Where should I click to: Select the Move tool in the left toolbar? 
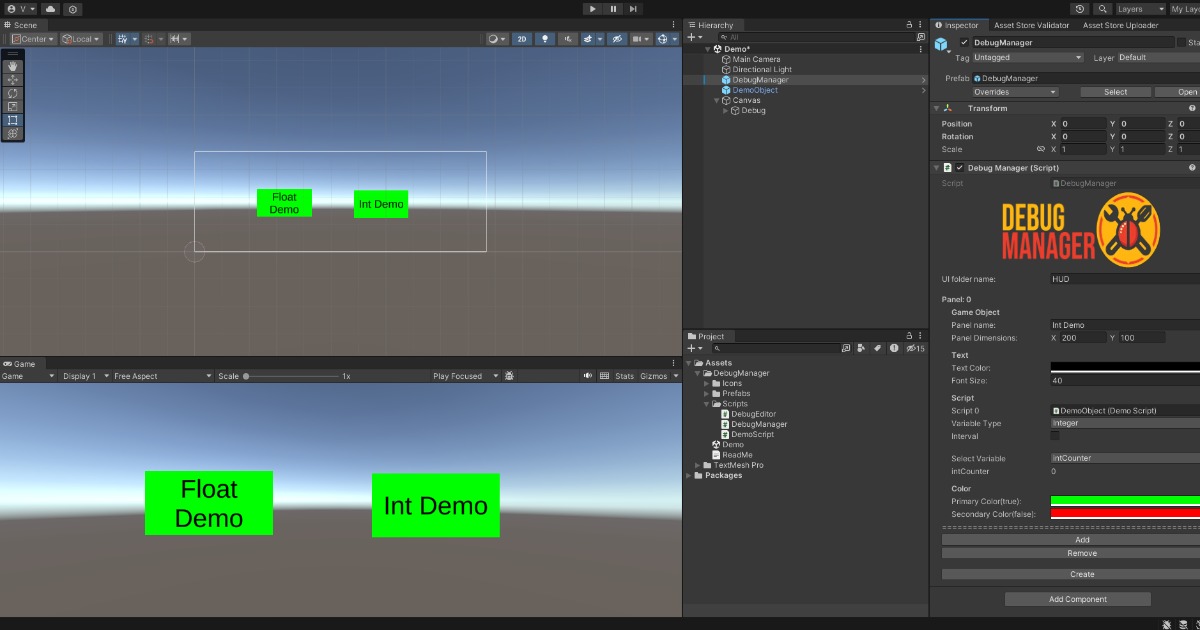[x=13, y=80]
